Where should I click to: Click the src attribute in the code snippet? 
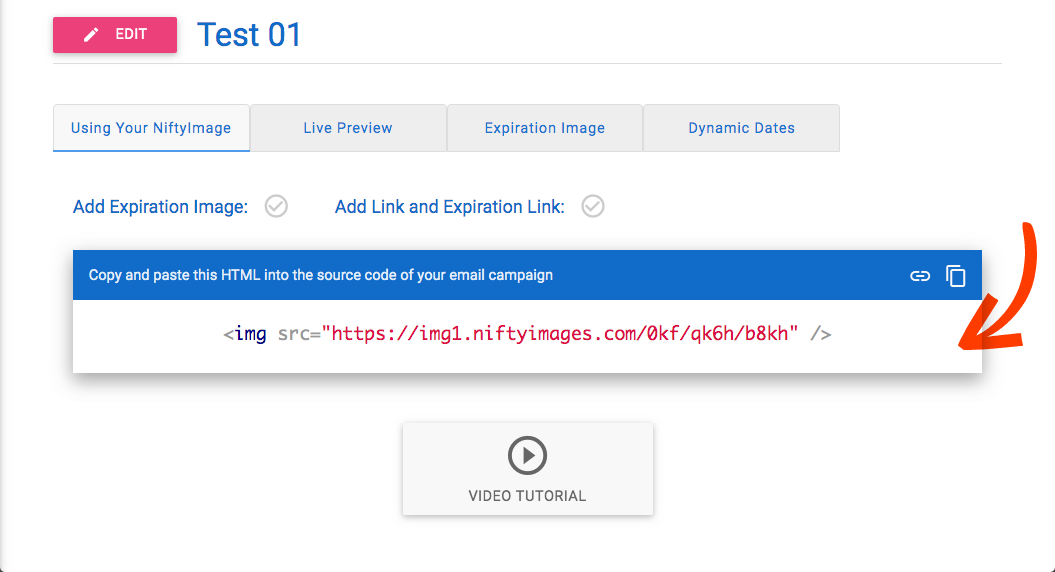pyautogui.click(x=295, y=334)
